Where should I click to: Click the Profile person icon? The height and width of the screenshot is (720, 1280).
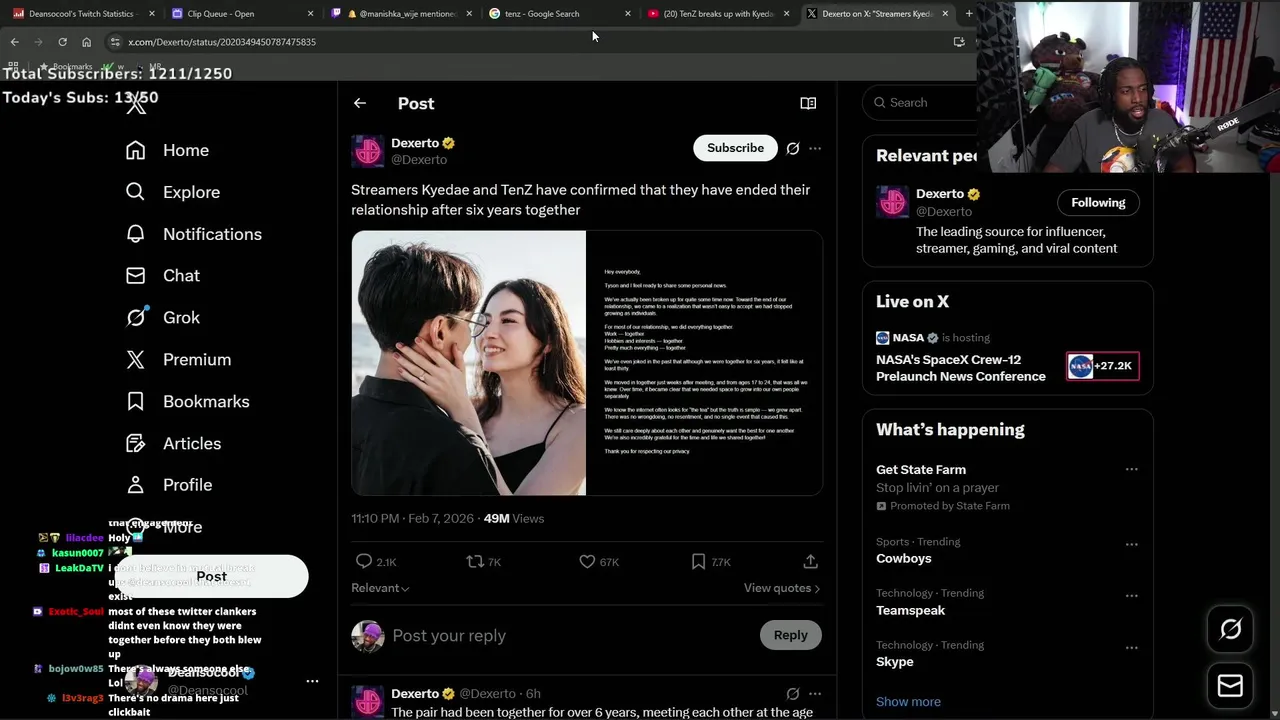coord(136,485)
